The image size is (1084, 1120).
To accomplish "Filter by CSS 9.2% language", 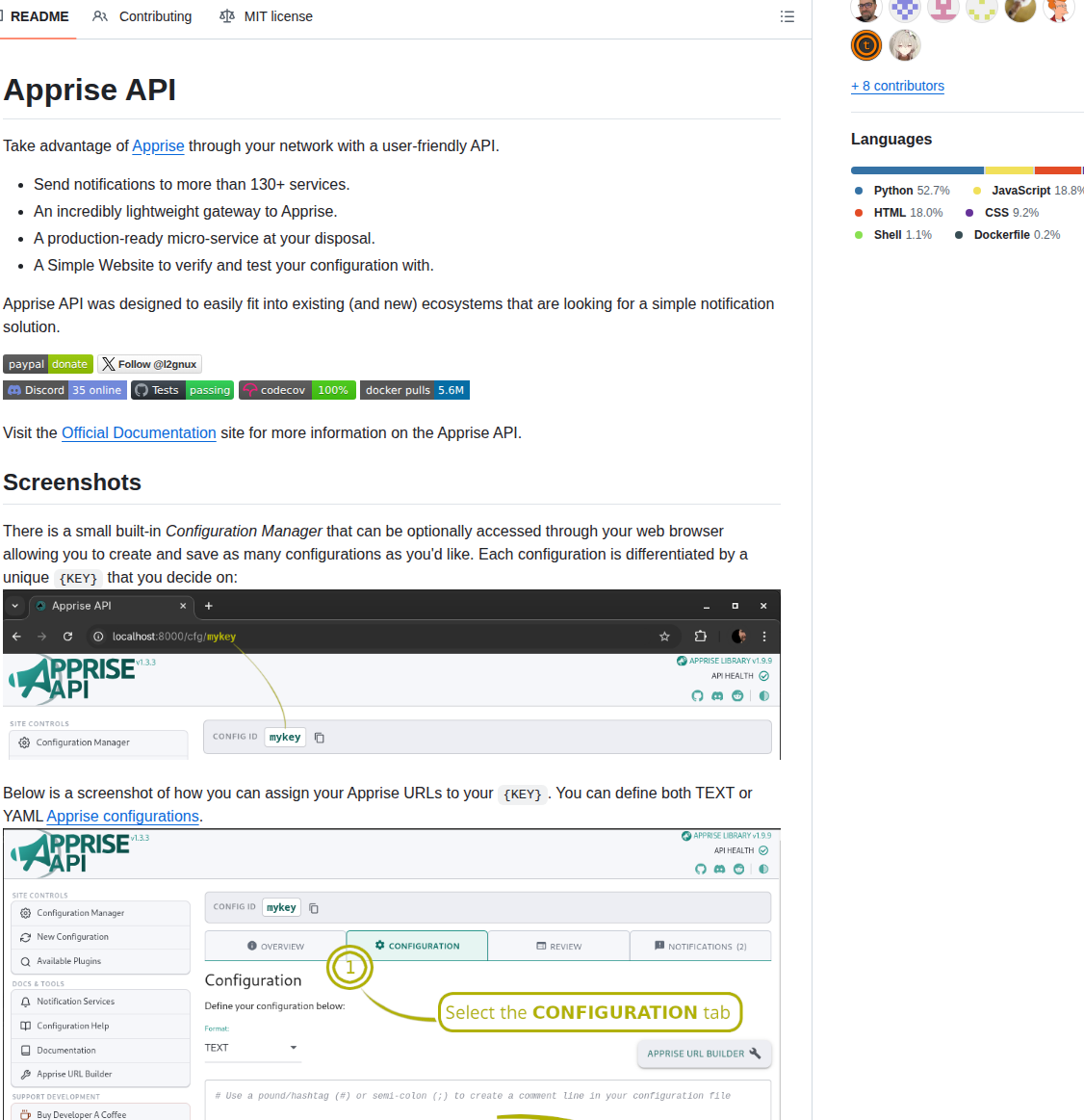I will coord(1002,213).
